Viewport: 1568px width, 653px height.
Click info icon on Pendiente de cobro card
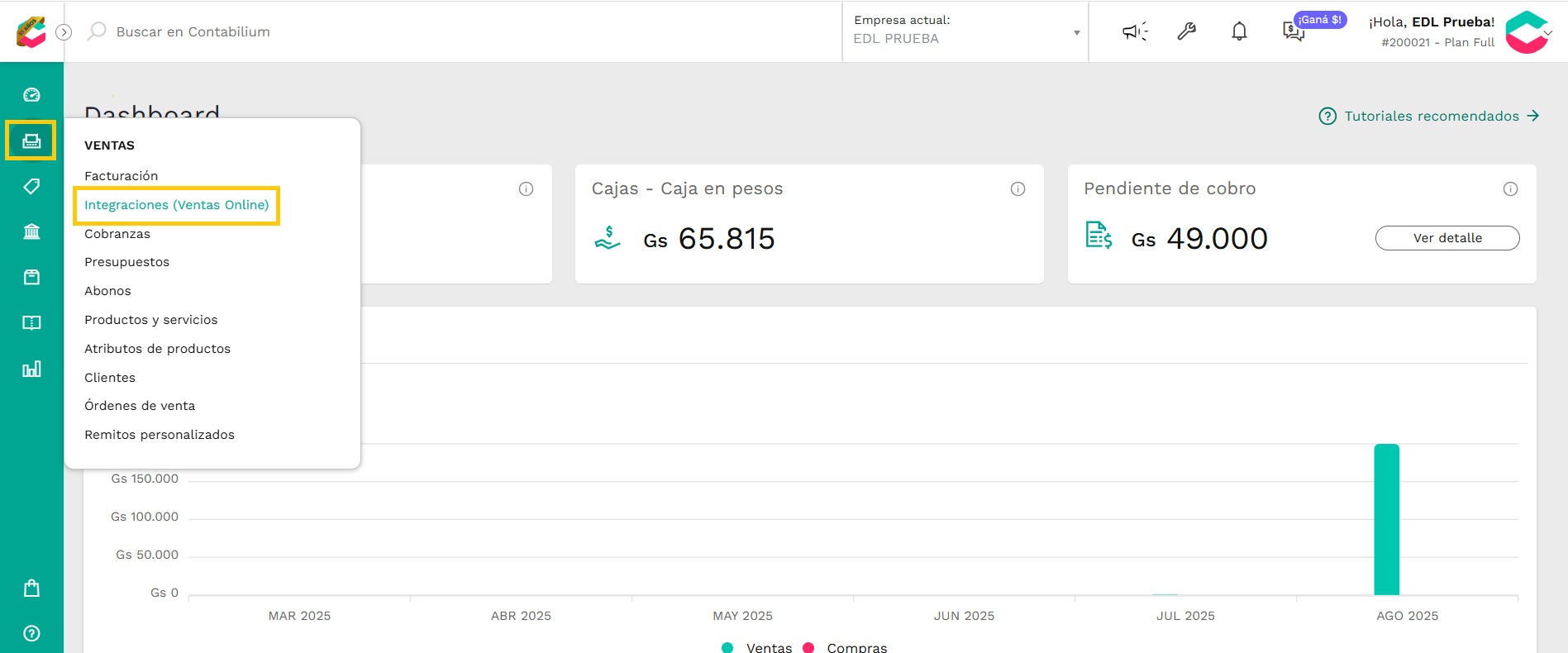pyautogui.click(x=1510, y=189)
